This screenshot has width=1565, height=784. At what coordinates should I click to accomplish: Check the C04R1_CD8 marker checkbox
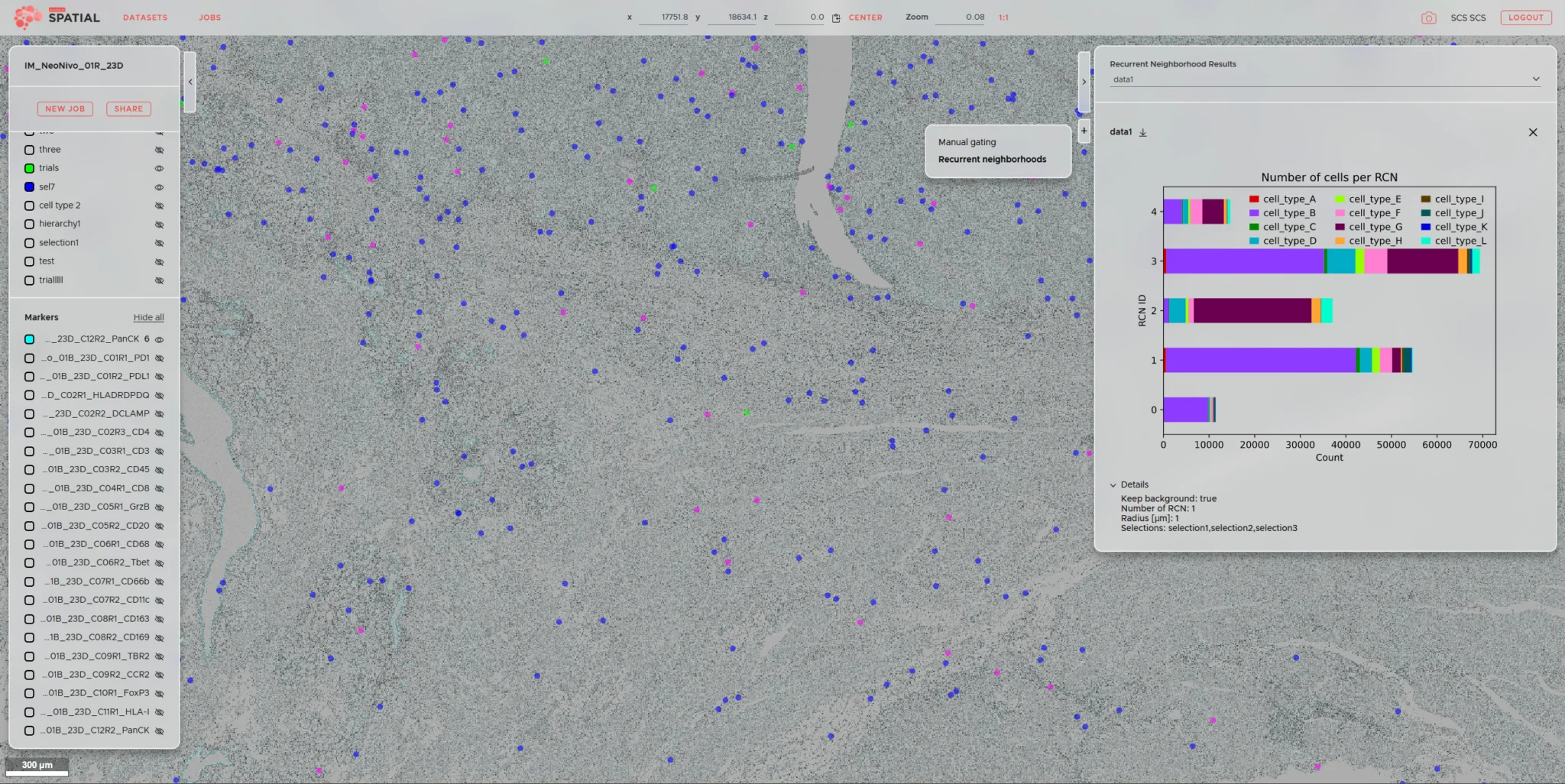click(29, 488)
